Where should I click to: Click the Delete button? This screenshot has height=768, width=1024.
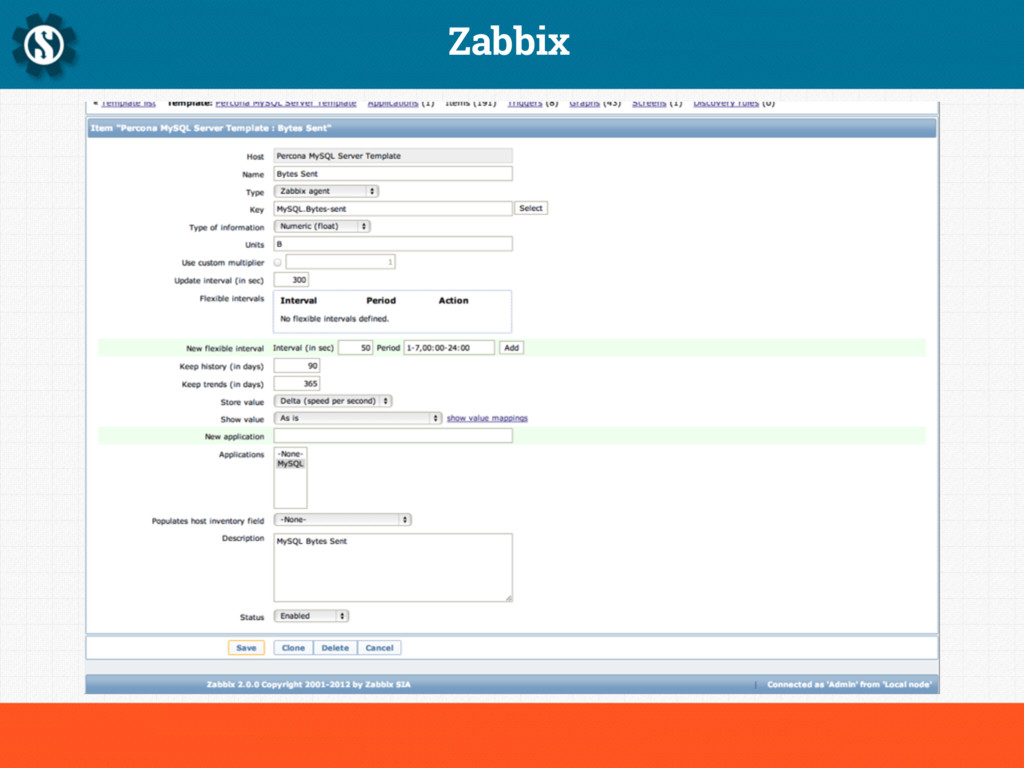click(x=335, y=648)
